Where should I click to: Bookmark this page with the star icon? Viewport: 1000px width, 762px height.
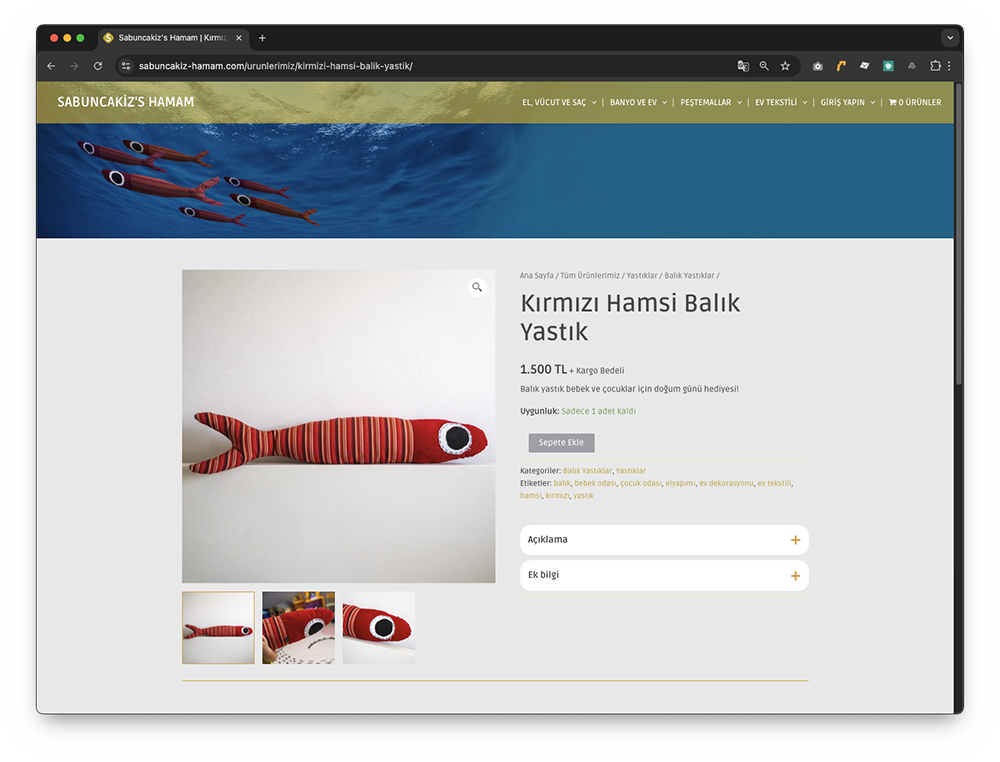click(x=785, y=66)
